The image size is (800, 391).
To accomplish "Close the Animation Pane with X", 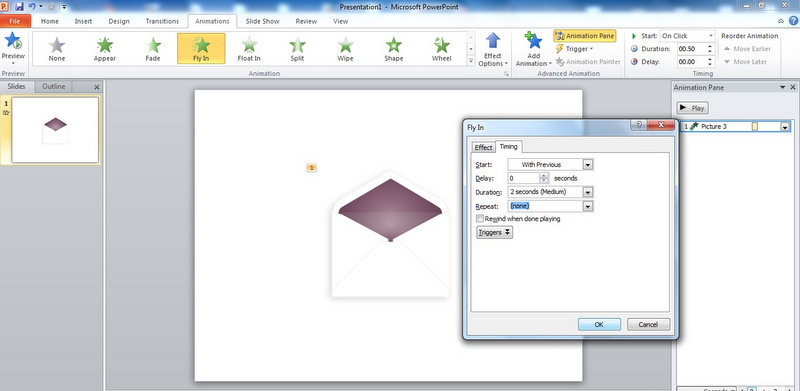I will point(793,88).
